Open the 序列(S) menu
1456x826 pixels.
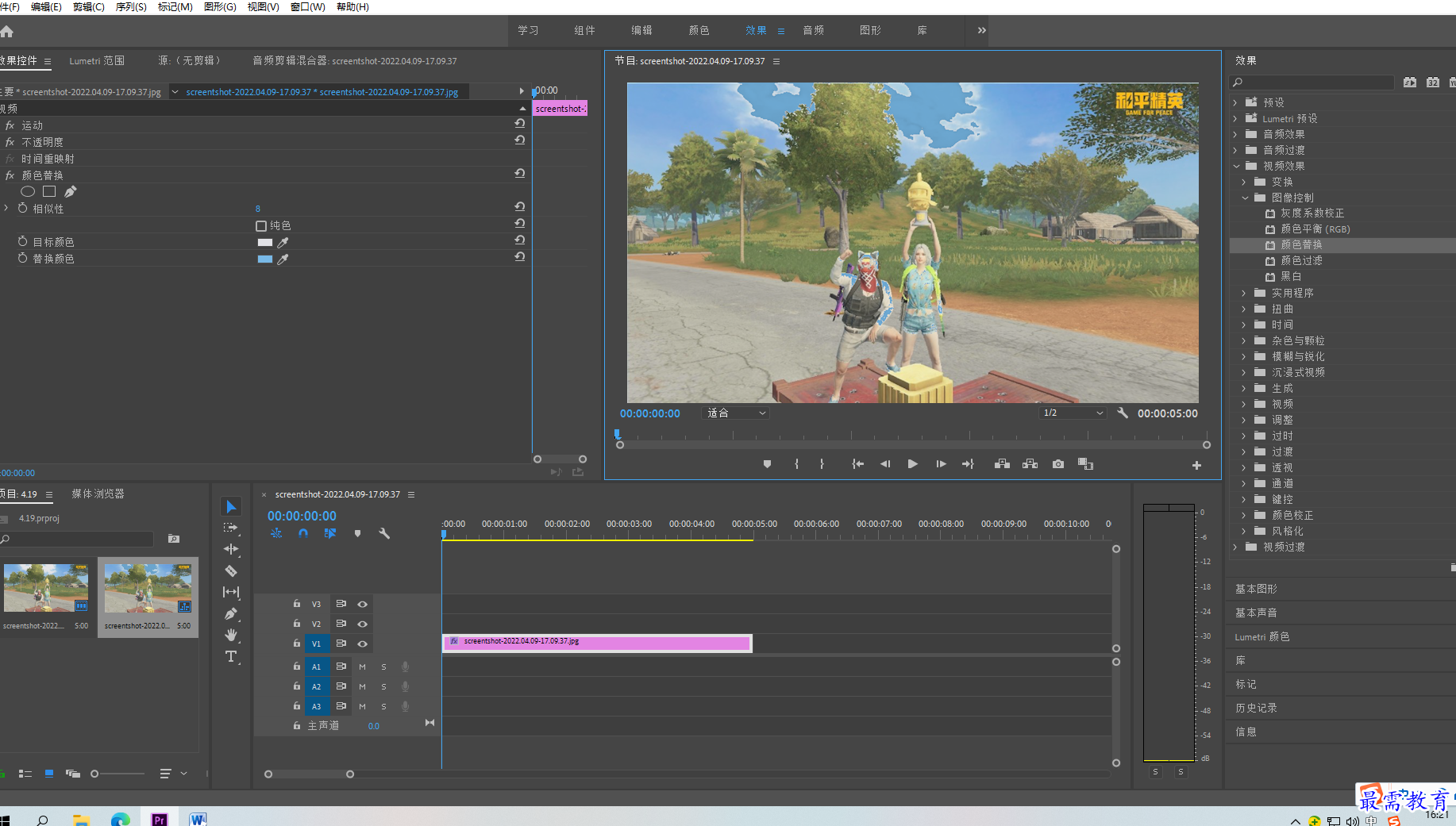(131, 6)
